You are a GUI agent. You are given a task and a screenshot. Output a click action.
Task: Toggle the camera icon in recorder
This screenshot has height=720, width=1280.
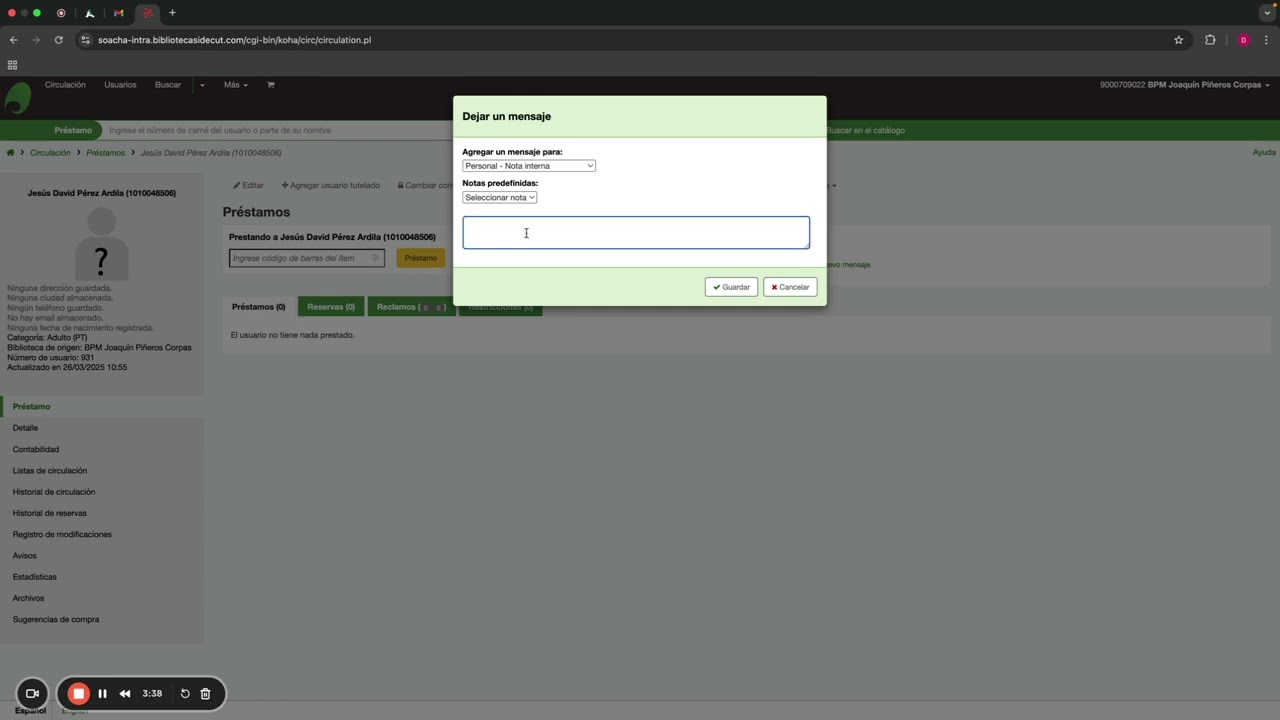point(32,693)
